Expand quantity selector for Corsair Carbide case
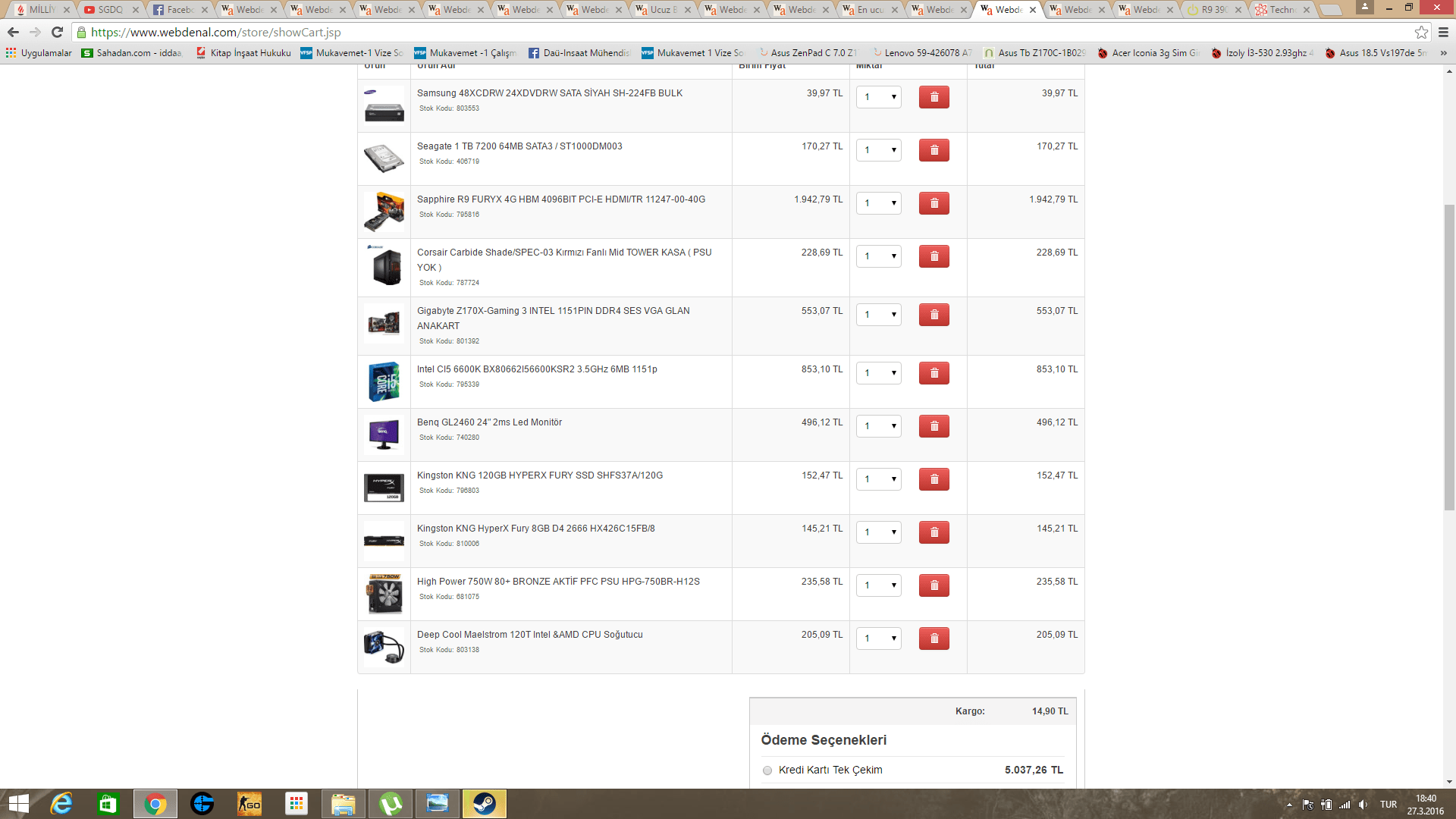 pos(878,256)
